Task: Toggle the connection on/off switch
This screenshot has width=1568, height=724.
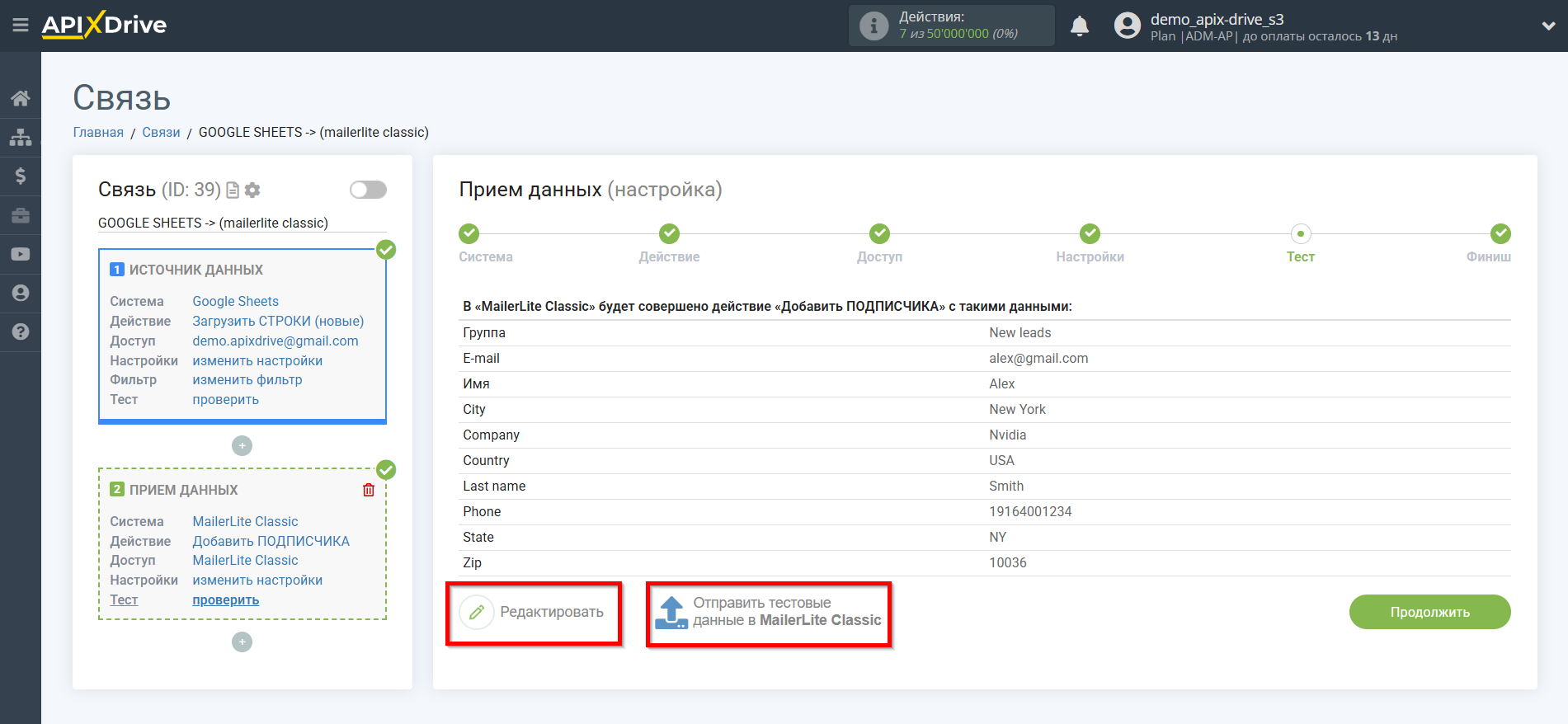Action: coord(368,190)
